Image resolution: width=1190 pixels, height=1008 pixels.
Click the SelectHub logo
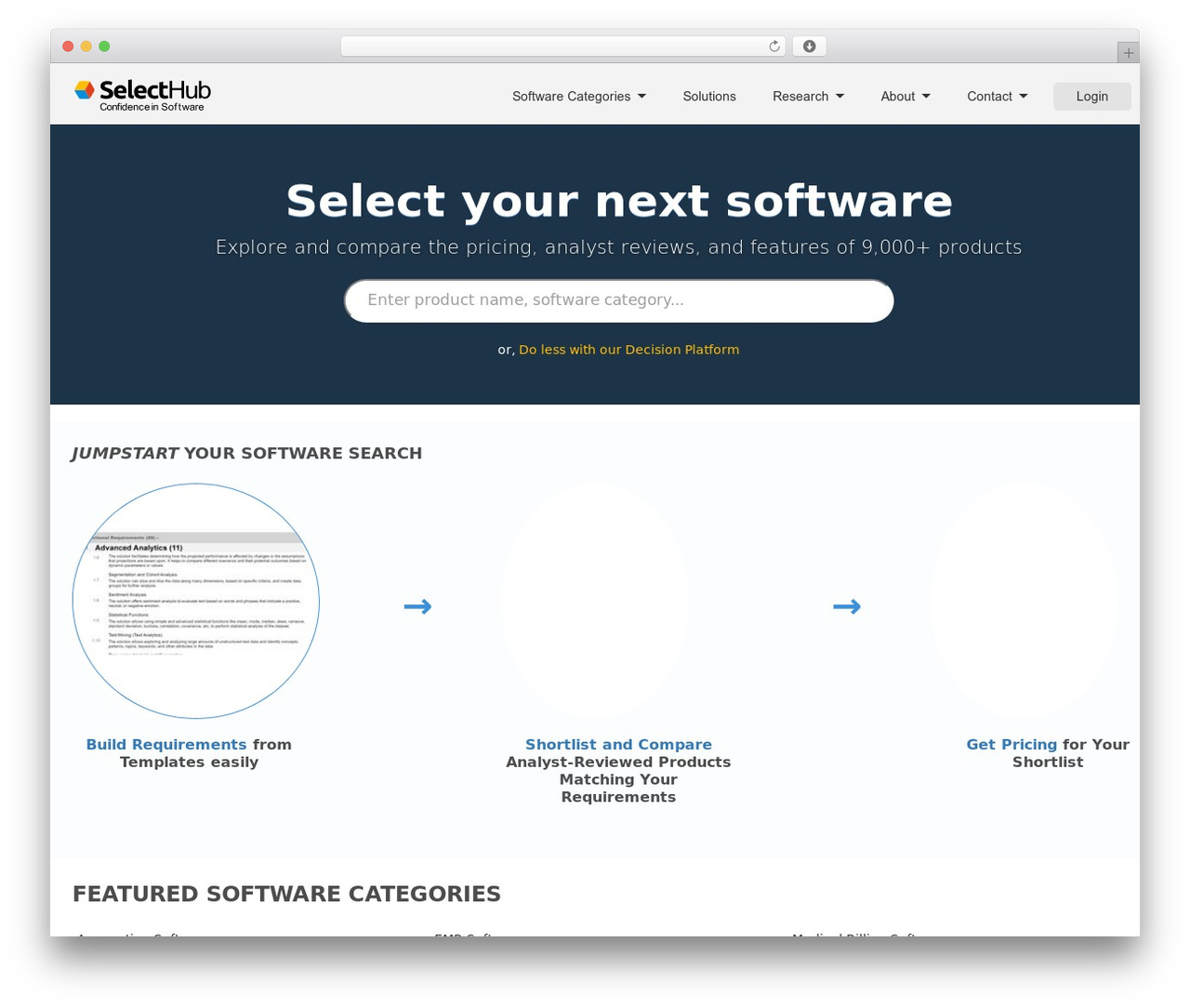143,95
